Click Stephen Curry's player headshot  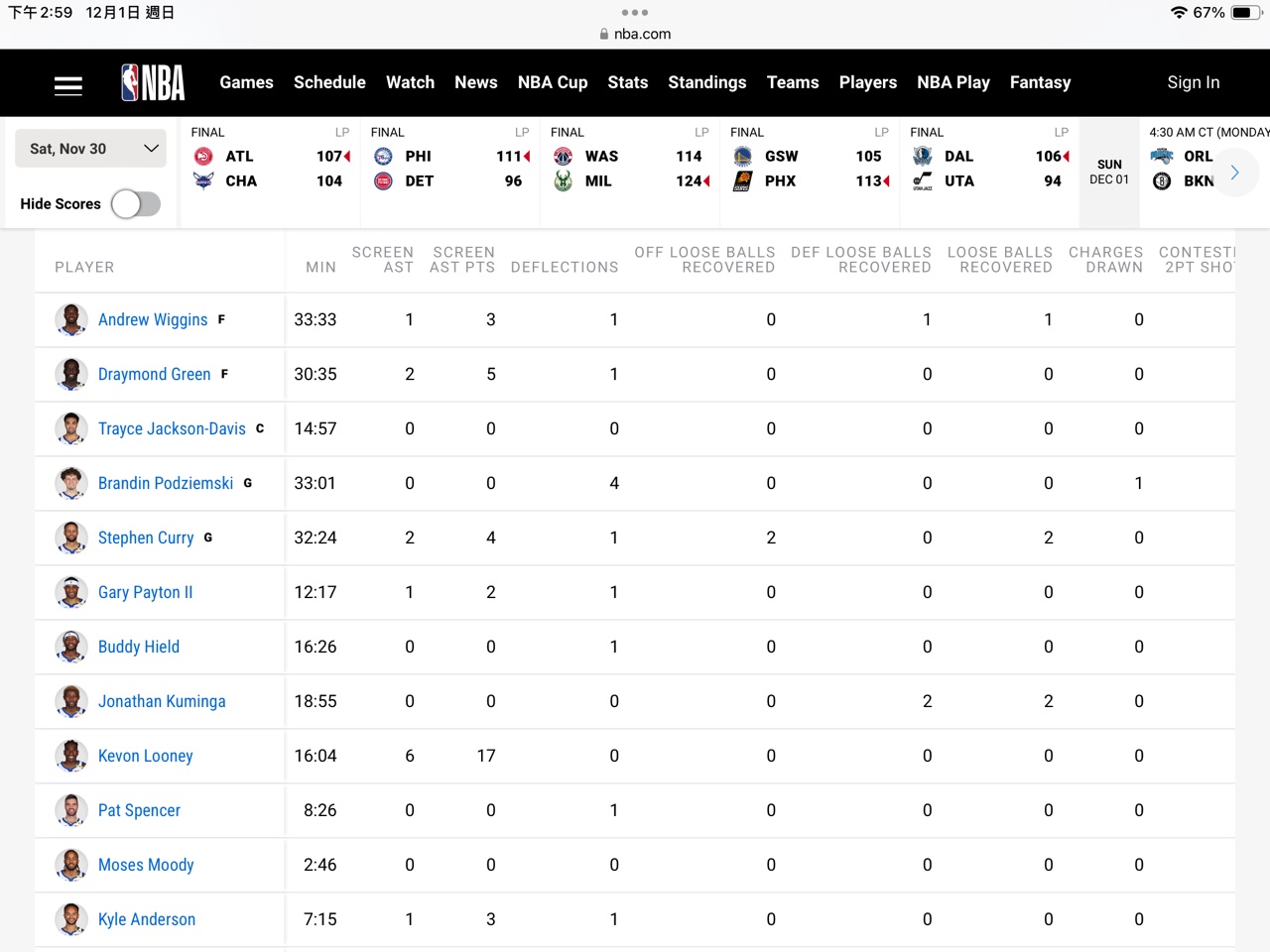click(x=70, y=537)
